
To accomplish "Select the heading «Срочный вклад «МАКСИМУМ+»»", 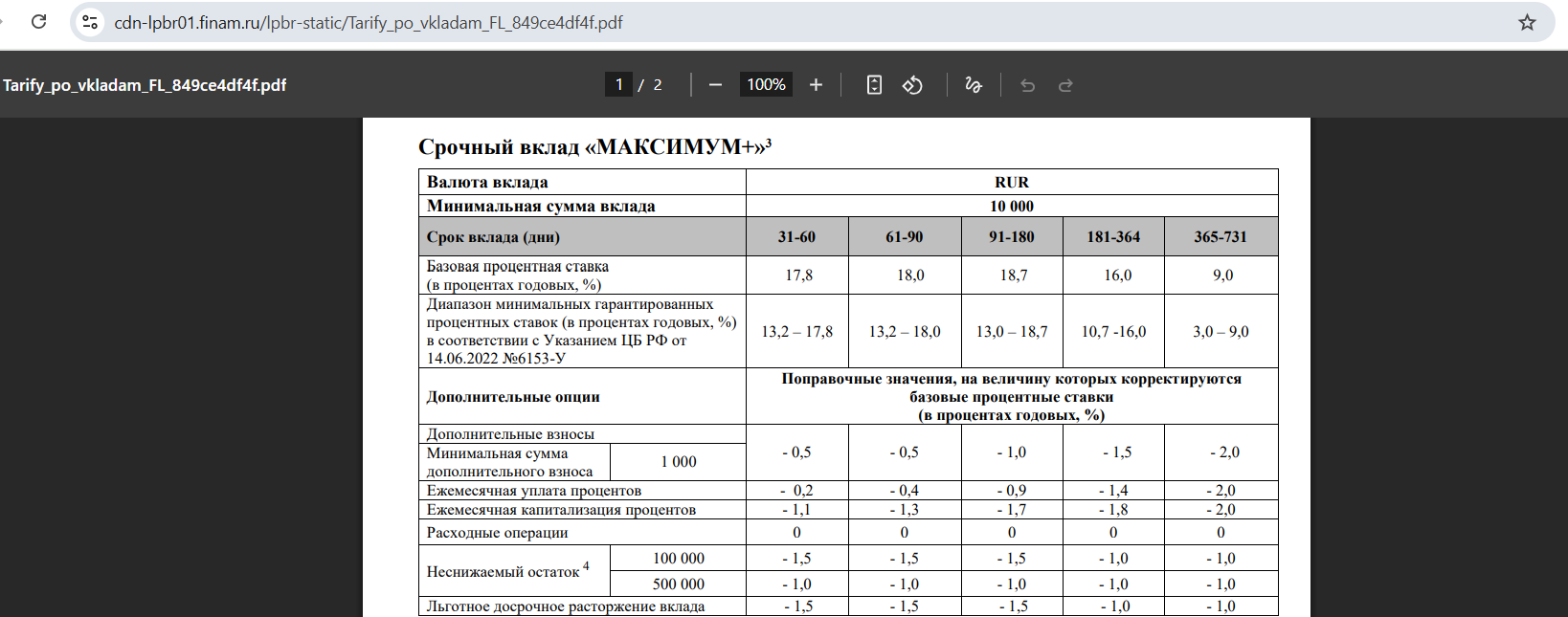I will 594,146.
